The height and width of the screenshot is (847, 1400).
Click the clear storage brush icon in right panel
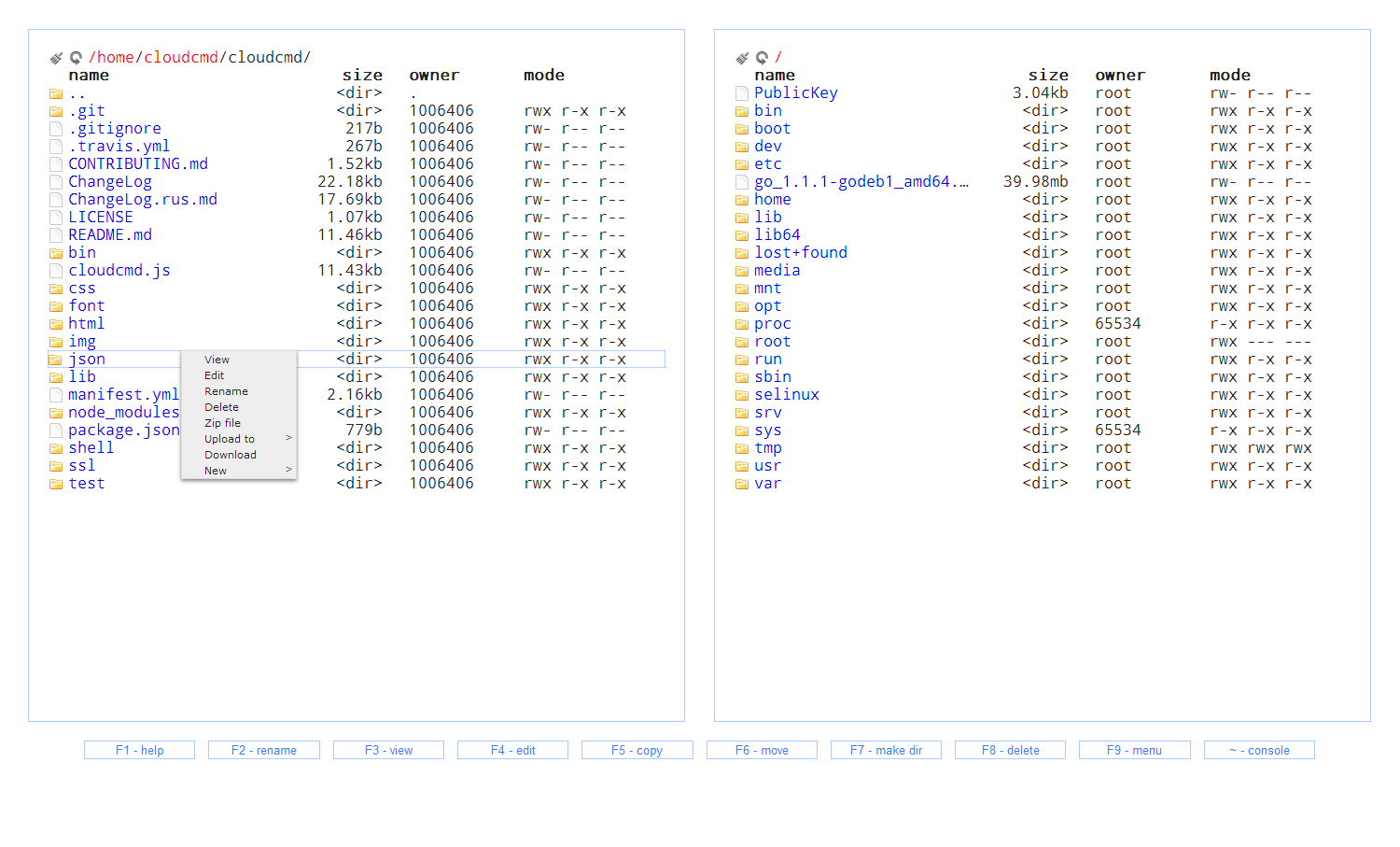[742, 58]
